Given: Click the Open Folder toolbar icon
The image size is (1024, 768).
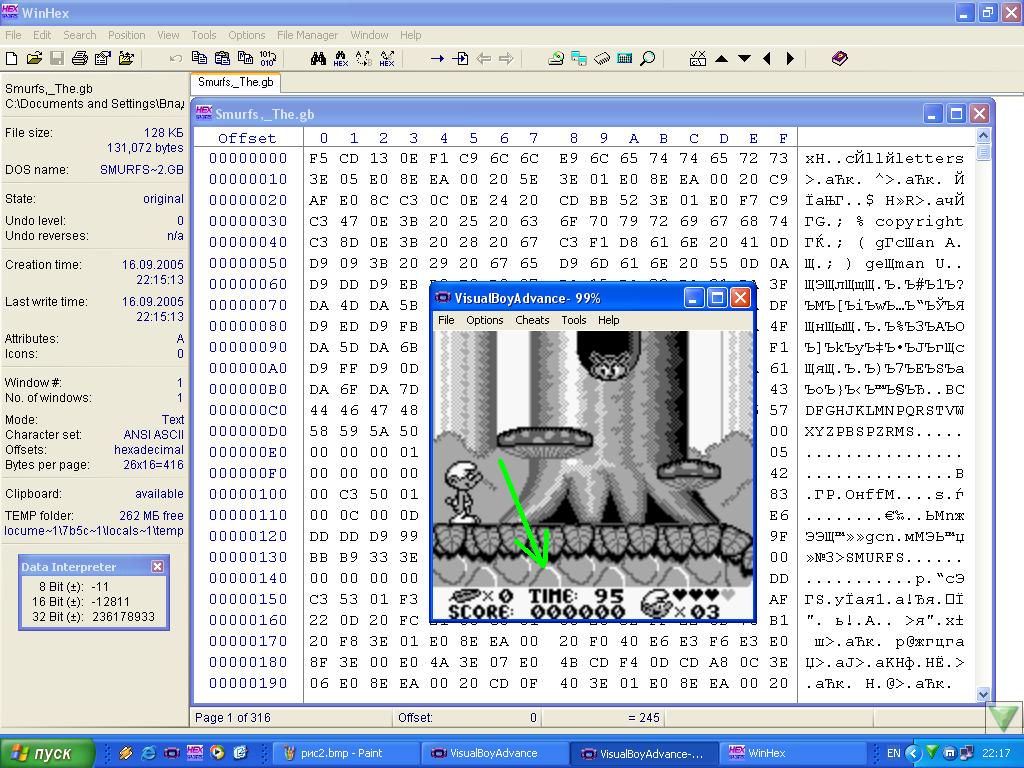Looking at the screenshot, I should pos(126,59).
